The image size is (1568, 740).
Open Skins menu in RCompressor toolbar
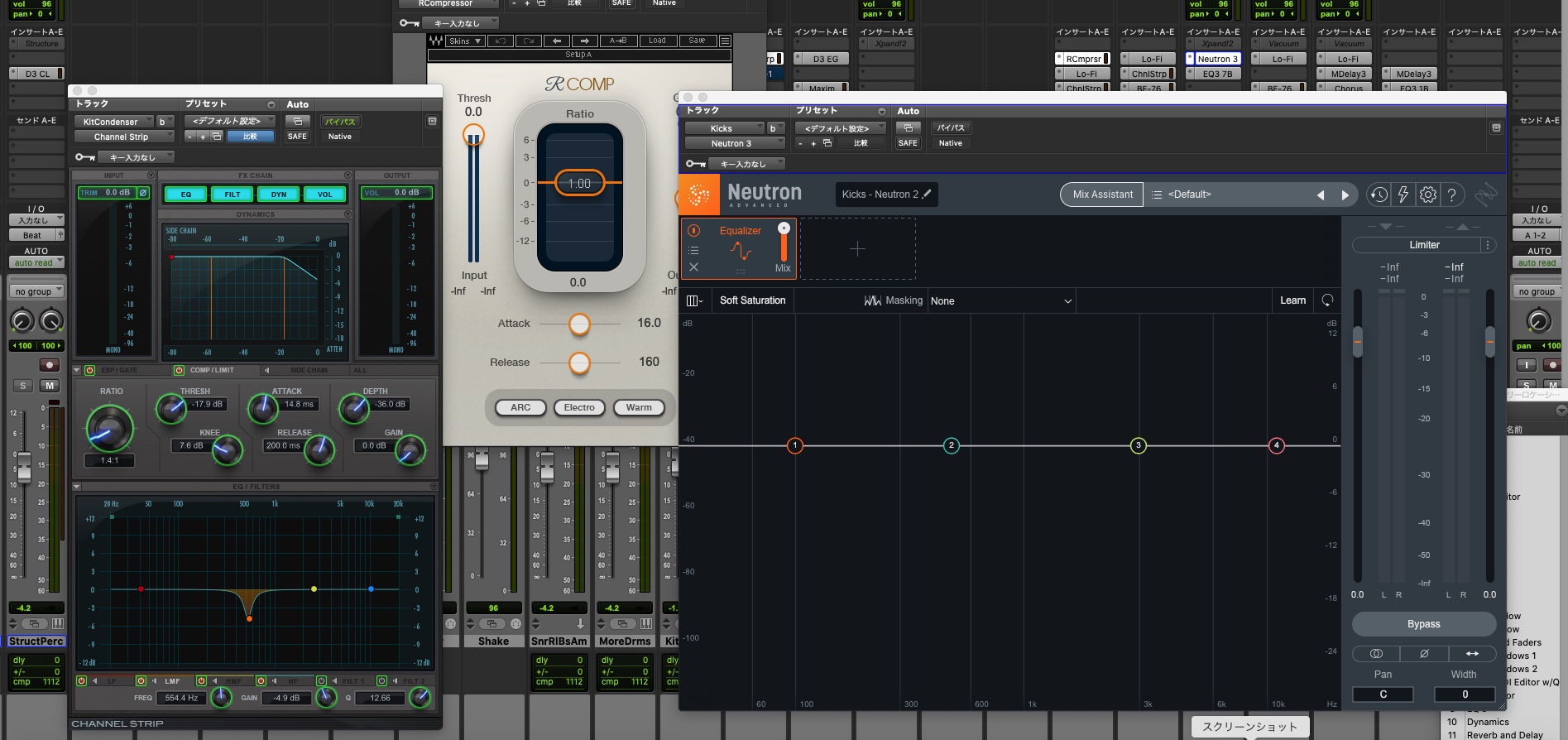click(466, 41)
